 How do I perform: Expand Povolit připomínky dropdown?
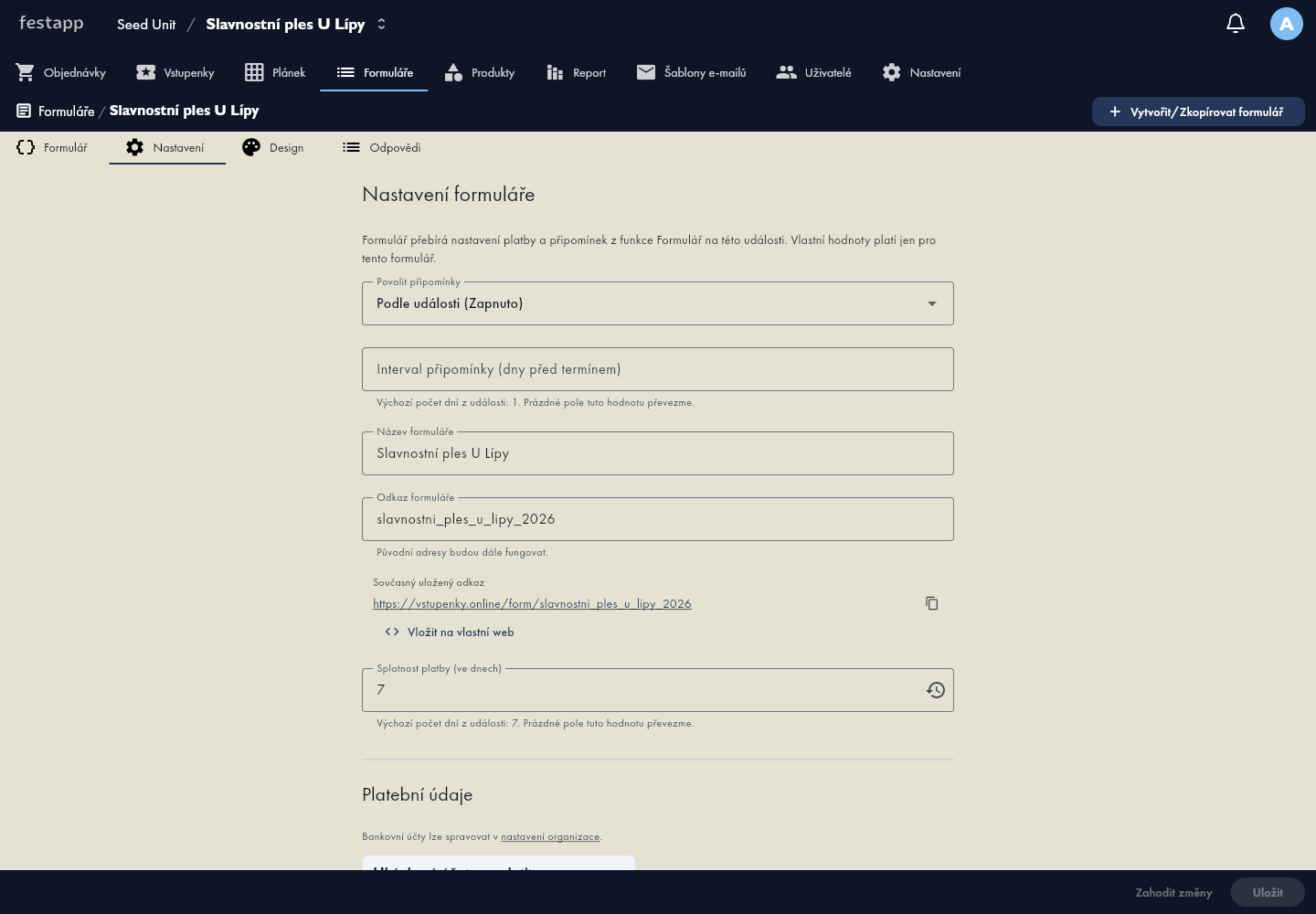(x=658, y=303)
